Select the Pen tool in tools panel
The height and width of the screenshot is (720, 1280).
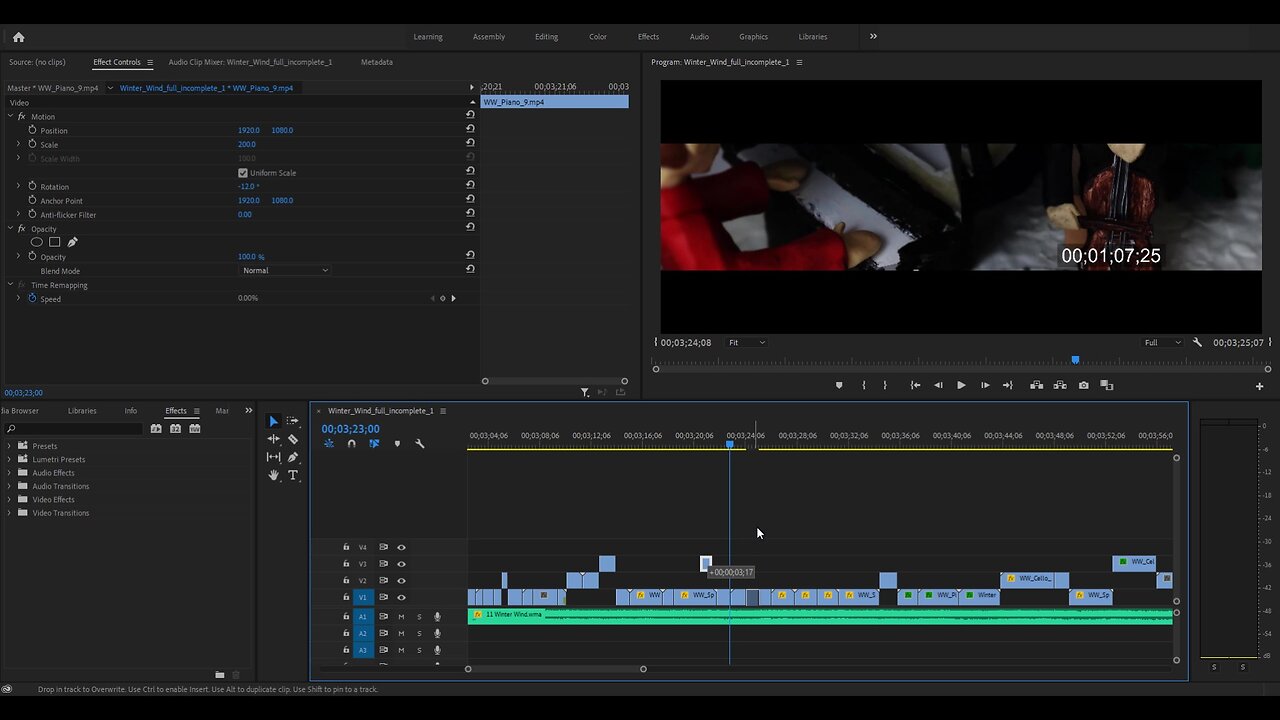click(x=293, y=457)
